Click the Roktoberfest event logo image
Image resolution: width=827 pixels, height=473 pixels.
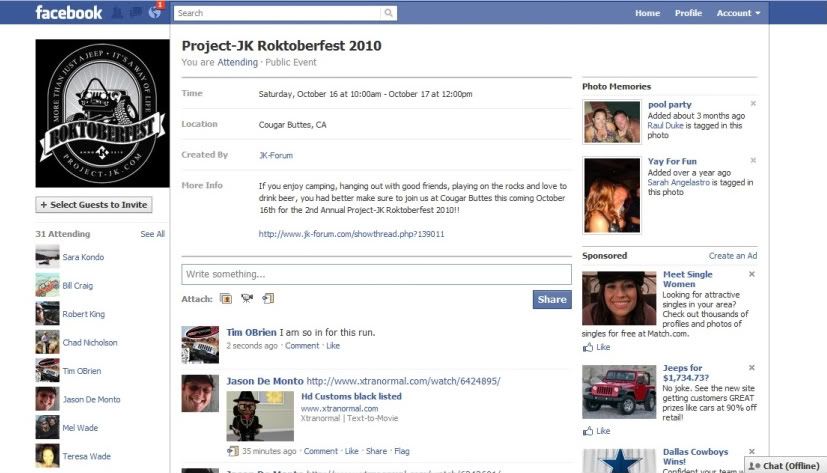[x=102, y=113]
